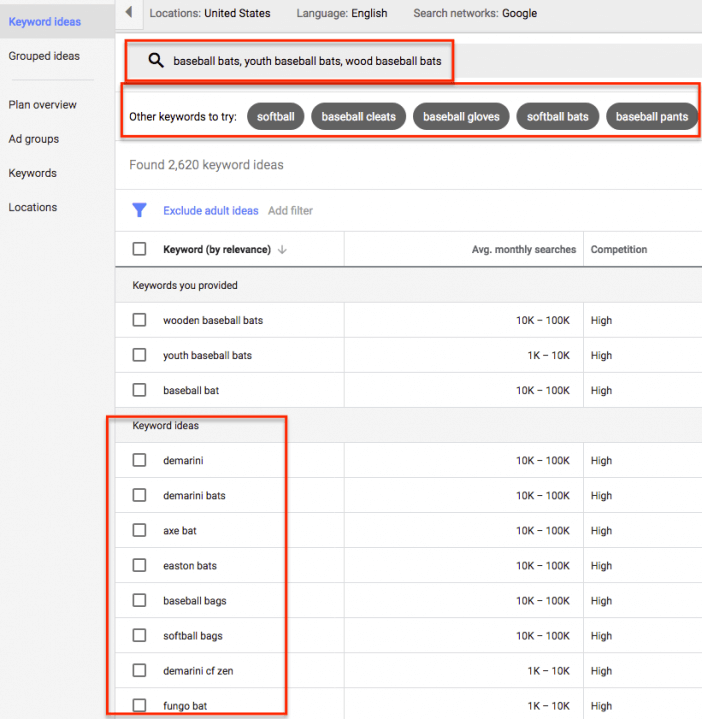The height and width of the screenshot is (719, 702).
Task: Click the youth baseball bats keyword text
Action: coord(207,355)
